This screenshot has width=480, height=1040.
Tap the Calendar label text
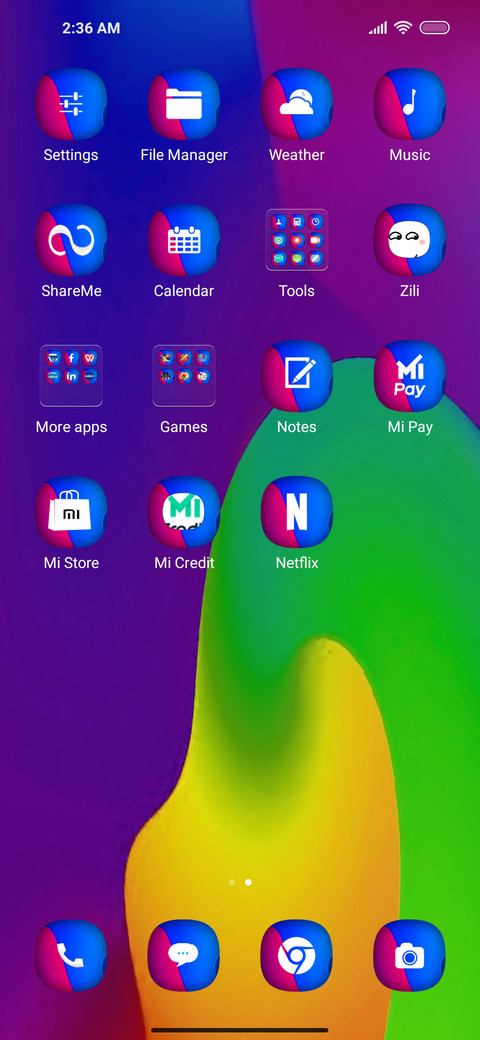[184, 291]
